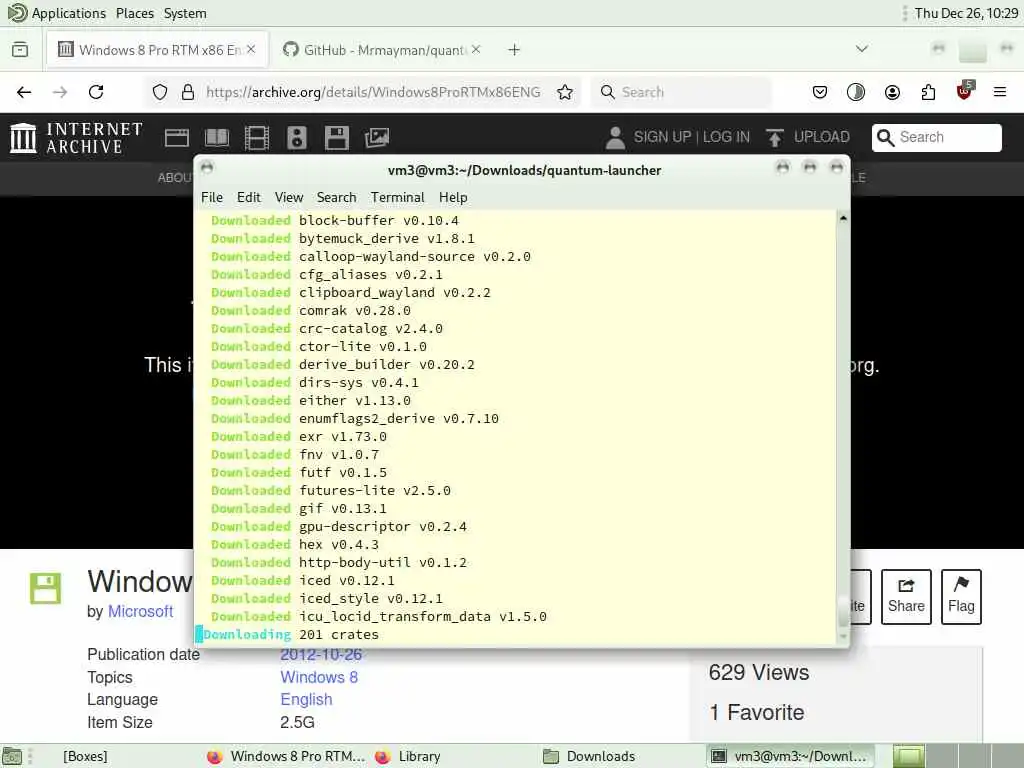This screenshot has width=1024, height=768.
Task: Switch to the GitHub Mrmayman/quantum tab
Action: [x=381, y=50]
